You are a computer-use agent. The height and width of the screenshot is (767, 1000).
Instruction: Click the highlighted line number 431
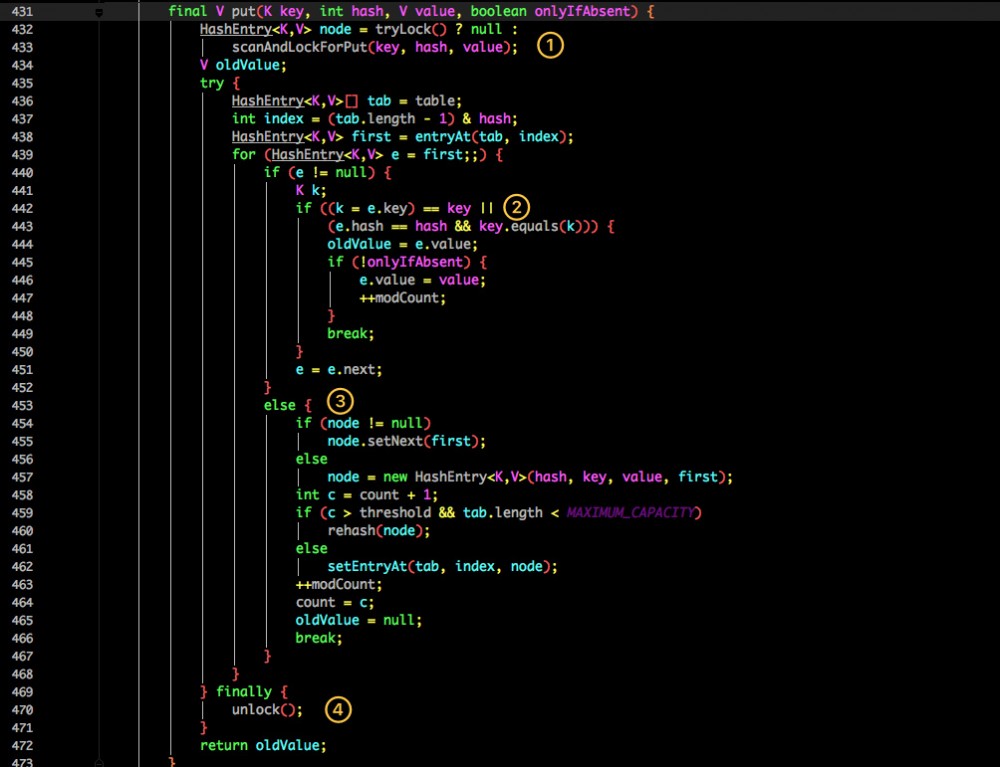[22, 10]
